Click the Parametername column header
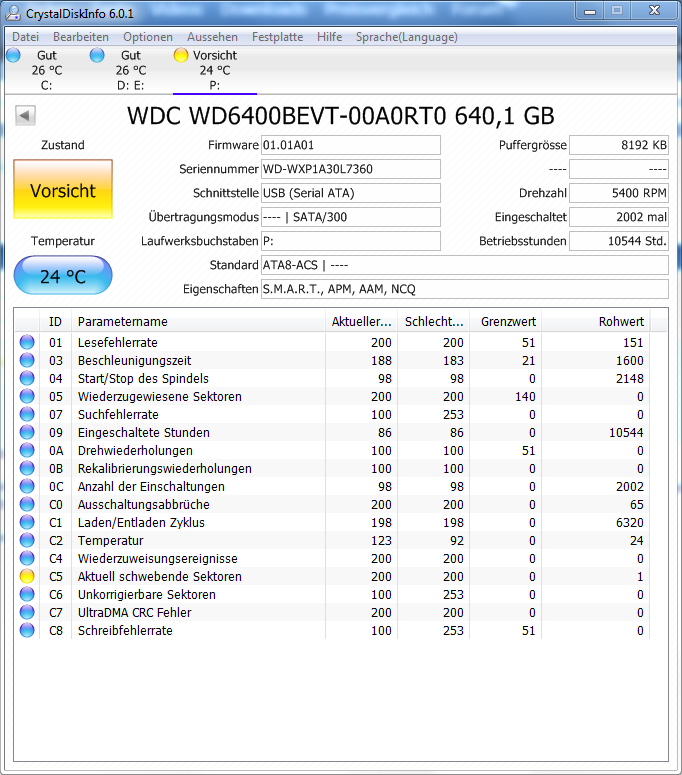 pos(198,322)
